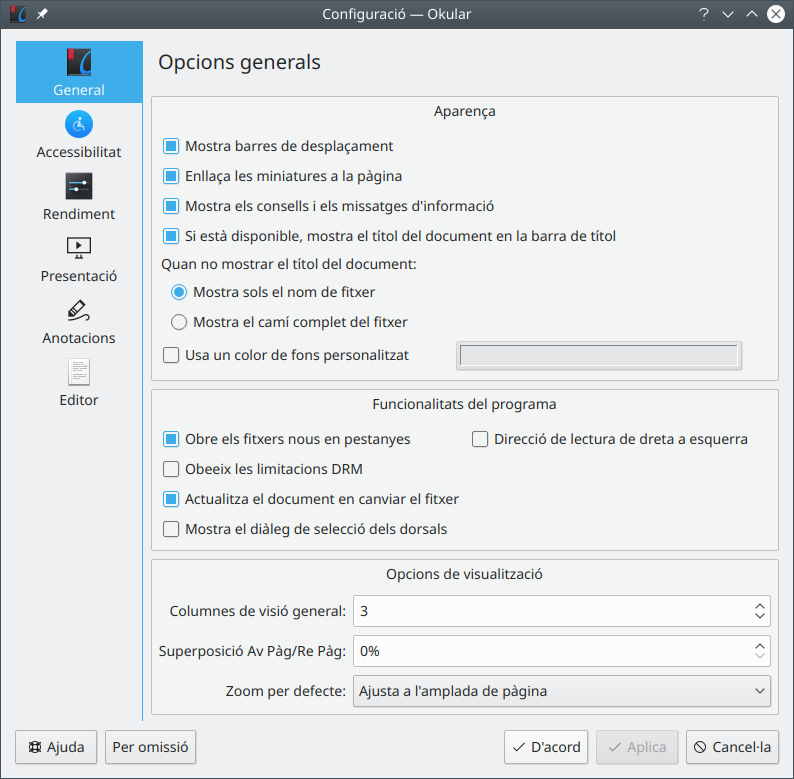Image resolution: width=794 pixels, height=779 pixels.
Task: Disable Mostra barres de desplaçament
Action: [x=171, y=146]
